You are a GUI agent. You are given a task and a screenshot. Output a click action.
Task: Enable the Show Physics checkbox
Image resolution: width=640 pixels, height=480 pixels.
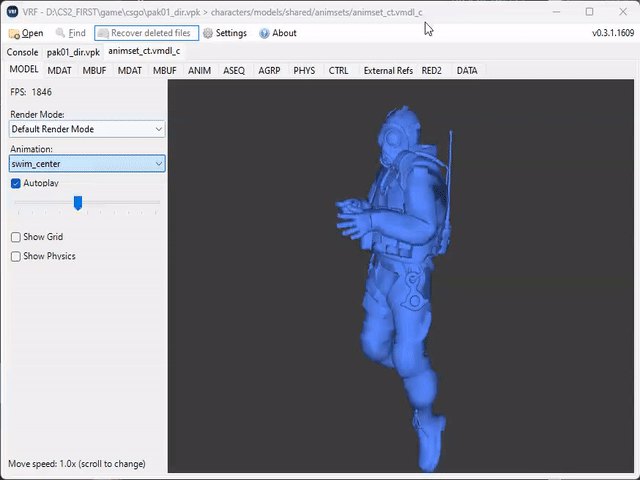click(16, 256)
